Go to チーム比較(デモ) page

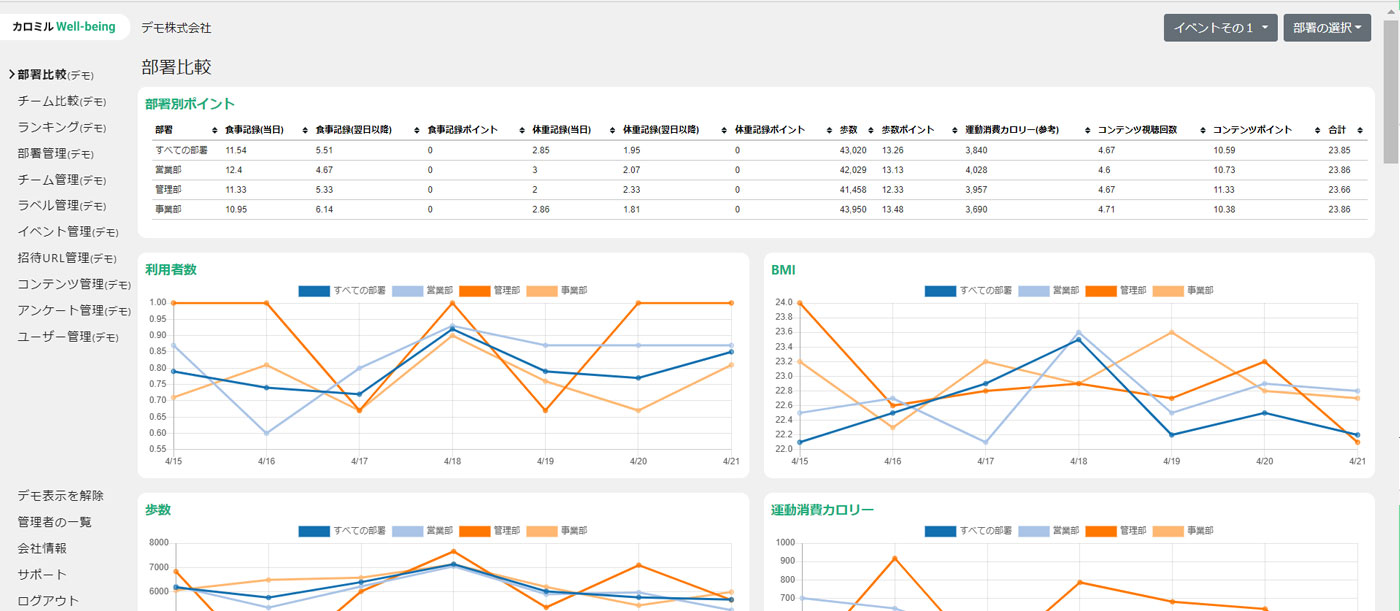pos(62,101)
